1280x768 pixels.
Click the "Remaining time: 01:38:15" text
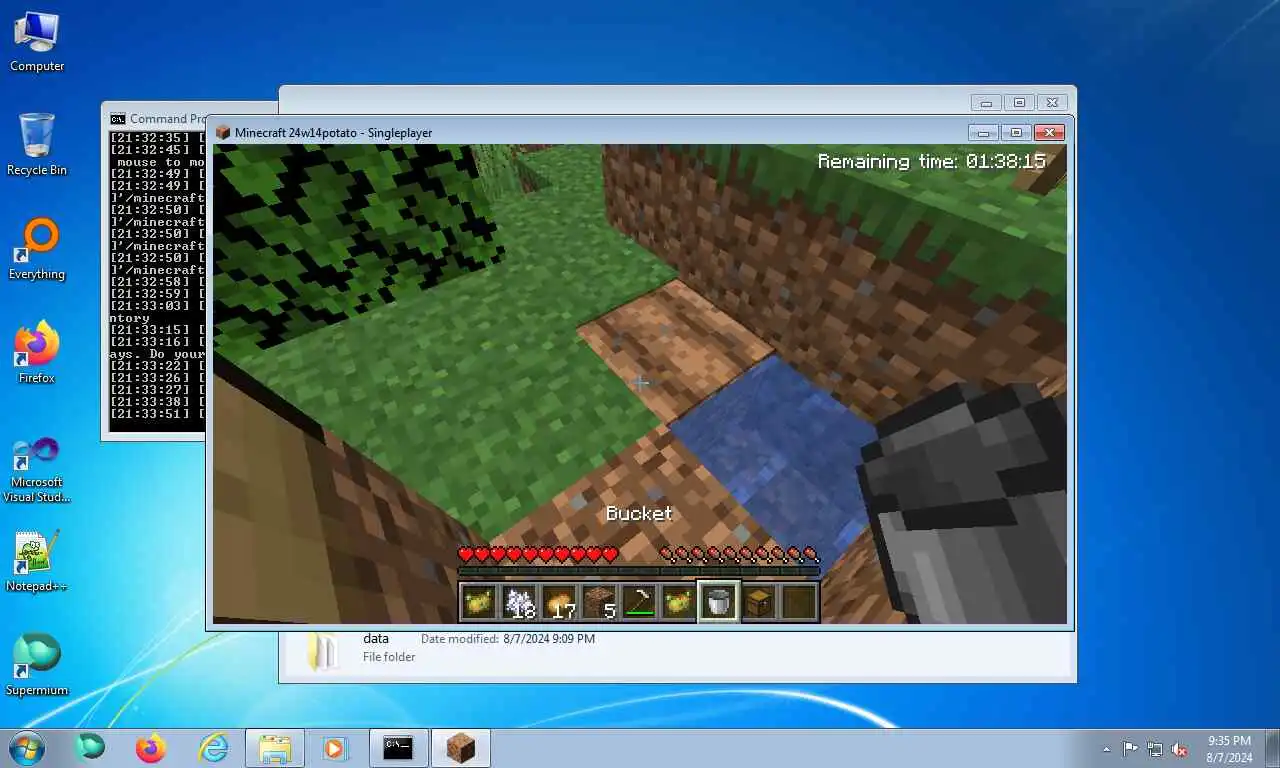(x=932, y=161)
